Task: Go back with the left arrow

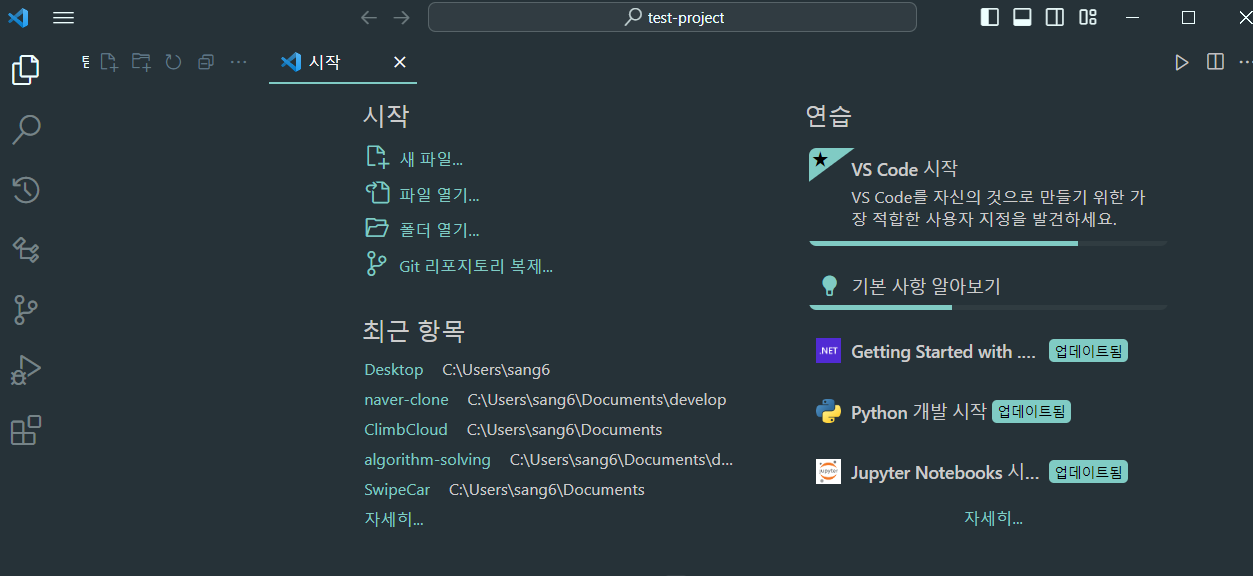Action: coord(369,18)
